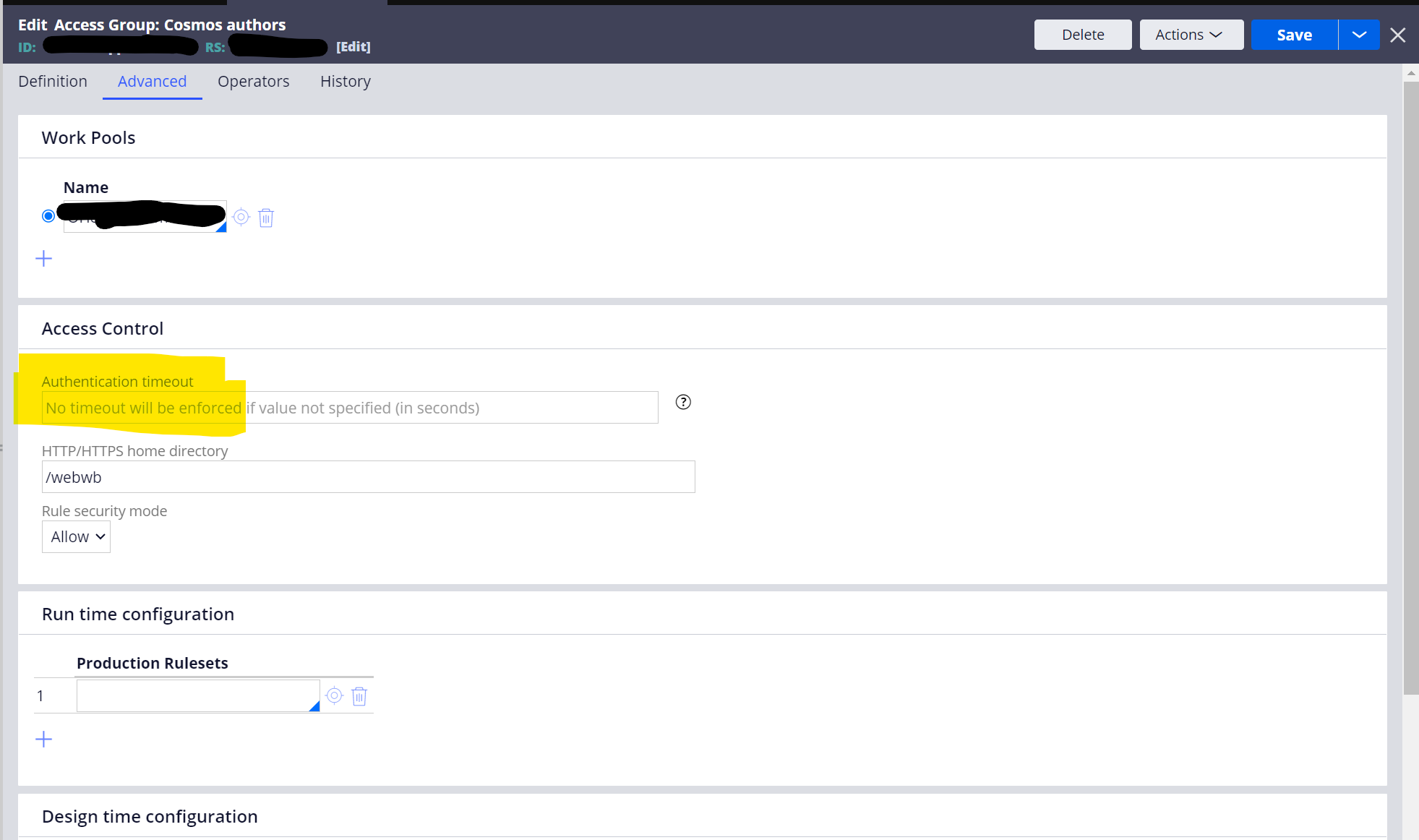Click the Edit Access Group: Cosmos authors title
The image size is (1419, 840).
pos(152,25)
